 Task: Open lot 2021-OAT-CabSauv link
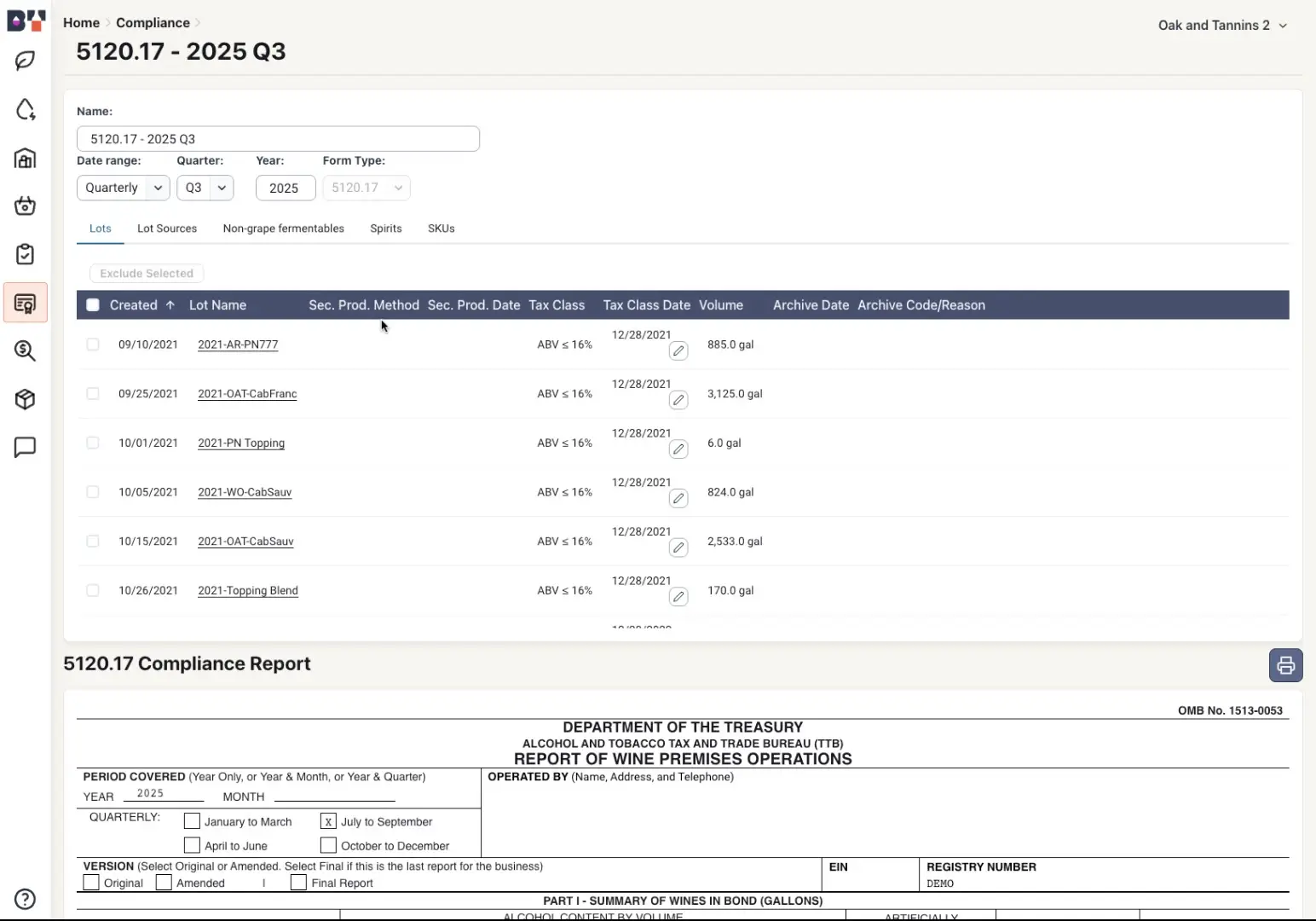(245, 541)
